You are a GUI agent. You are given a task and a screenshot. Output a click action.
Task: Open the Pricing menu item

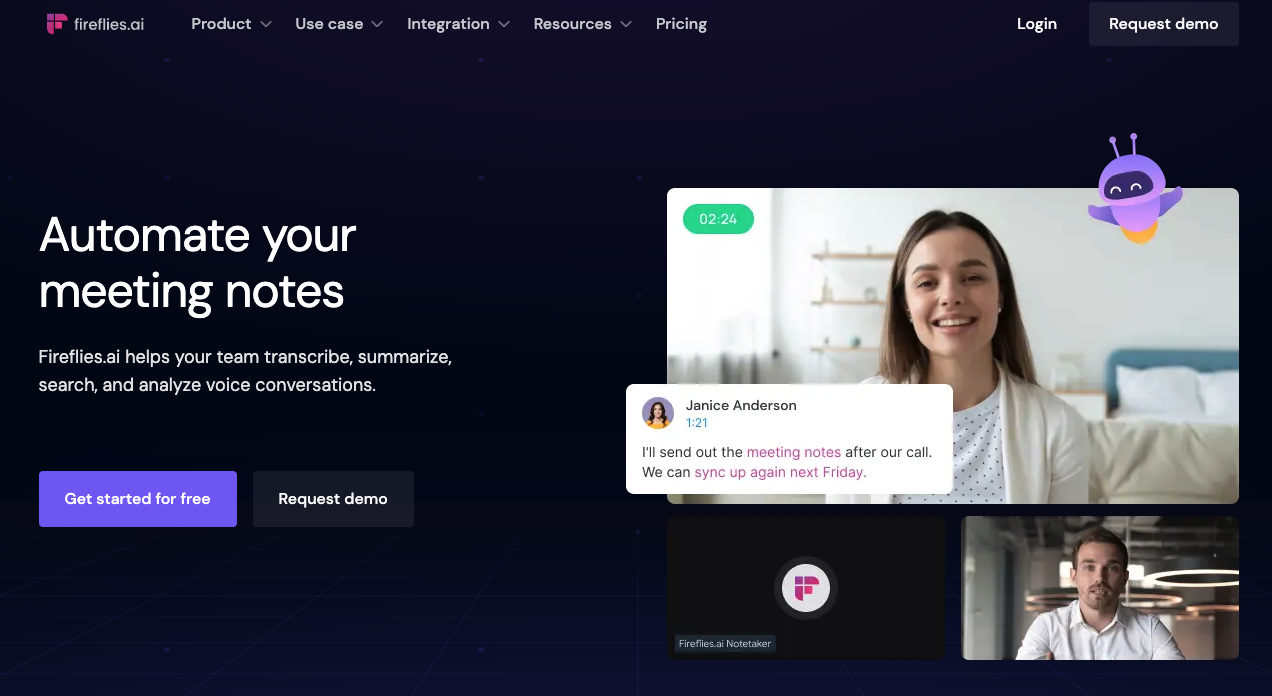point(681,24)
